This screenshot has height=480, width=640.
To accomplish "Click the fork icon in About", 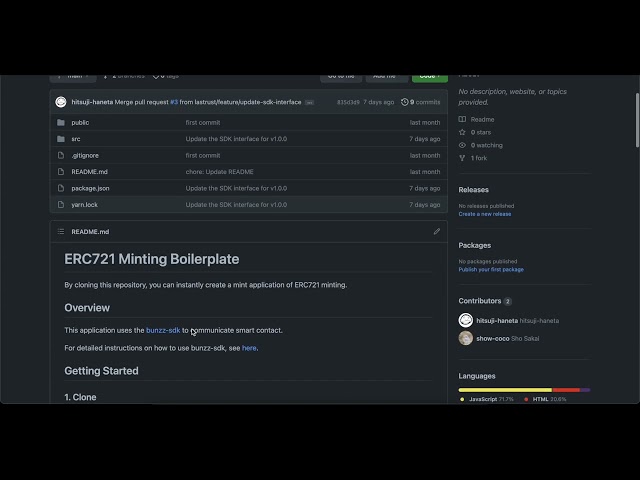I will coord(462,158).
